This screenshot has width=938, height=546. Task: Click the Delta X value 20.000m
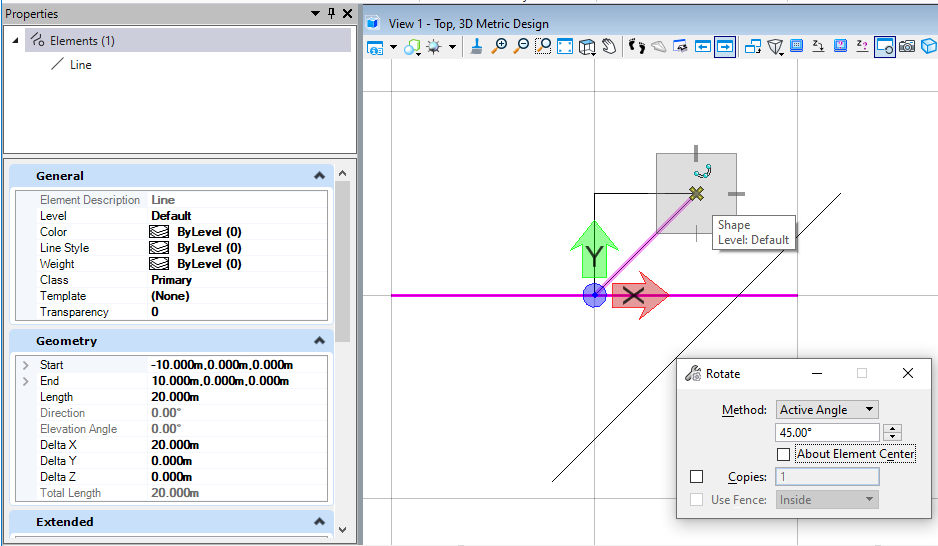click(175, 445)
